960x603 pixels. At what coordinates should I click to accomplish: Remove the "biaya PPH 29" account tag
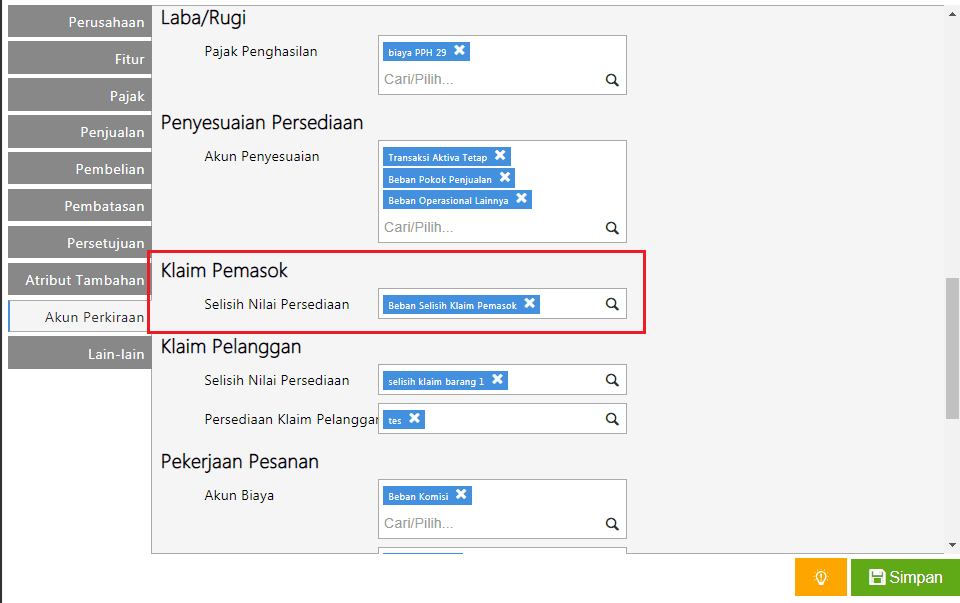click(459, 50)
